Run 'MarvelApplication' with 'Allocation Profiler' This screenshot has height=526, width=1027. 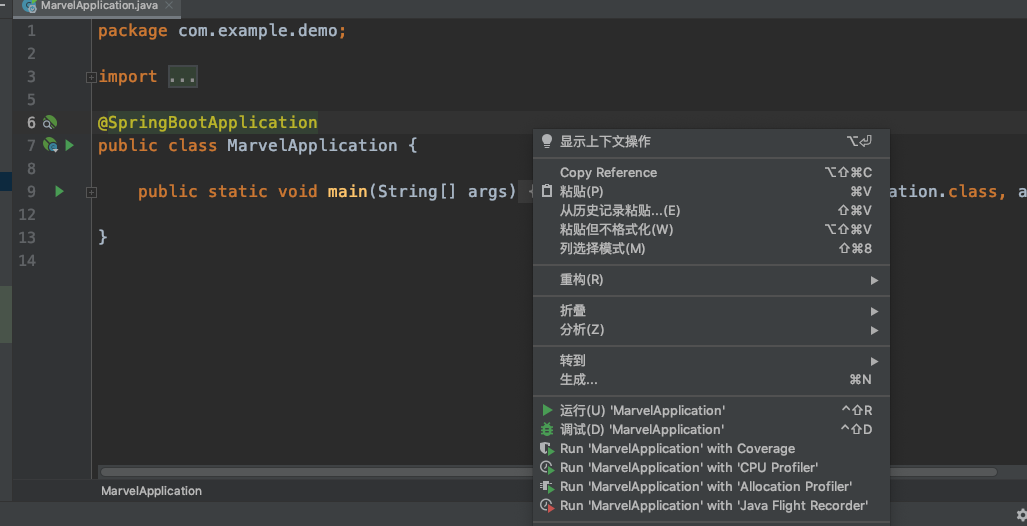point(711,486)
